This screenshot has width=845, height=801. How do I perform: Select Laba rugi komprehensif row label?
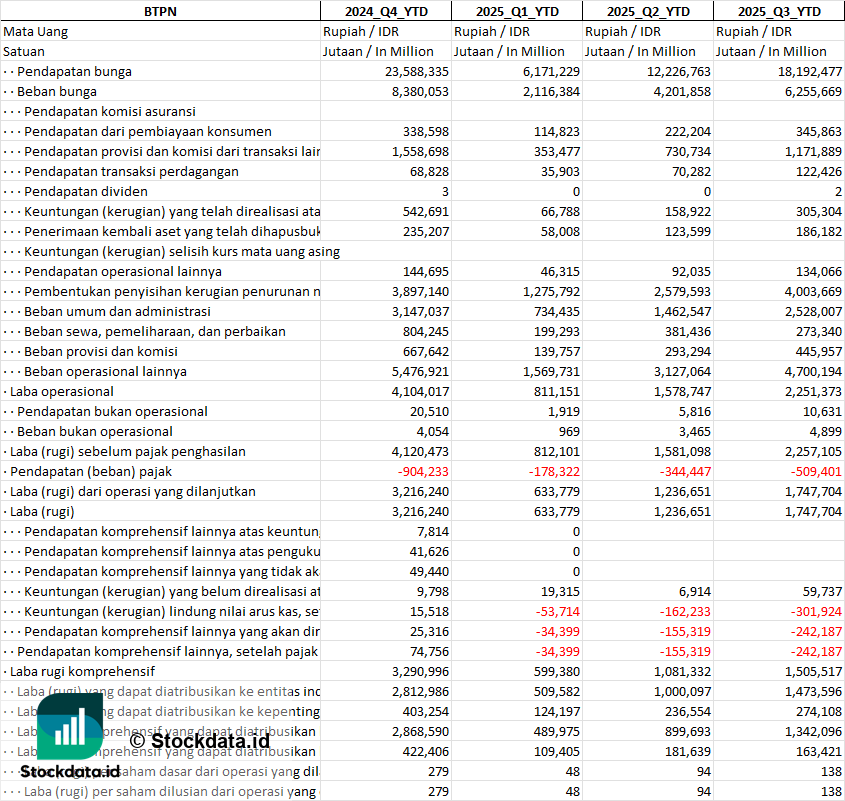(x=82, y=671)
